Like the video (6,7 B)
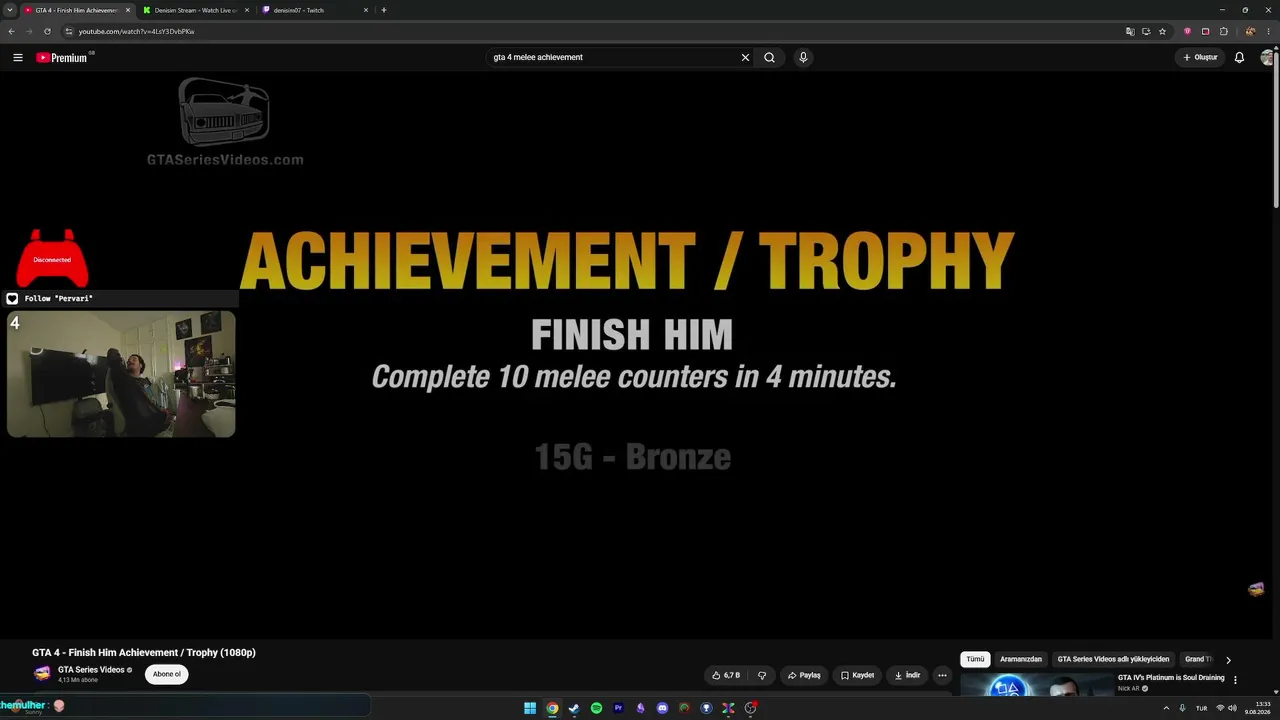This screenshot has width=1280, height=720. click(x=726, y=675)
